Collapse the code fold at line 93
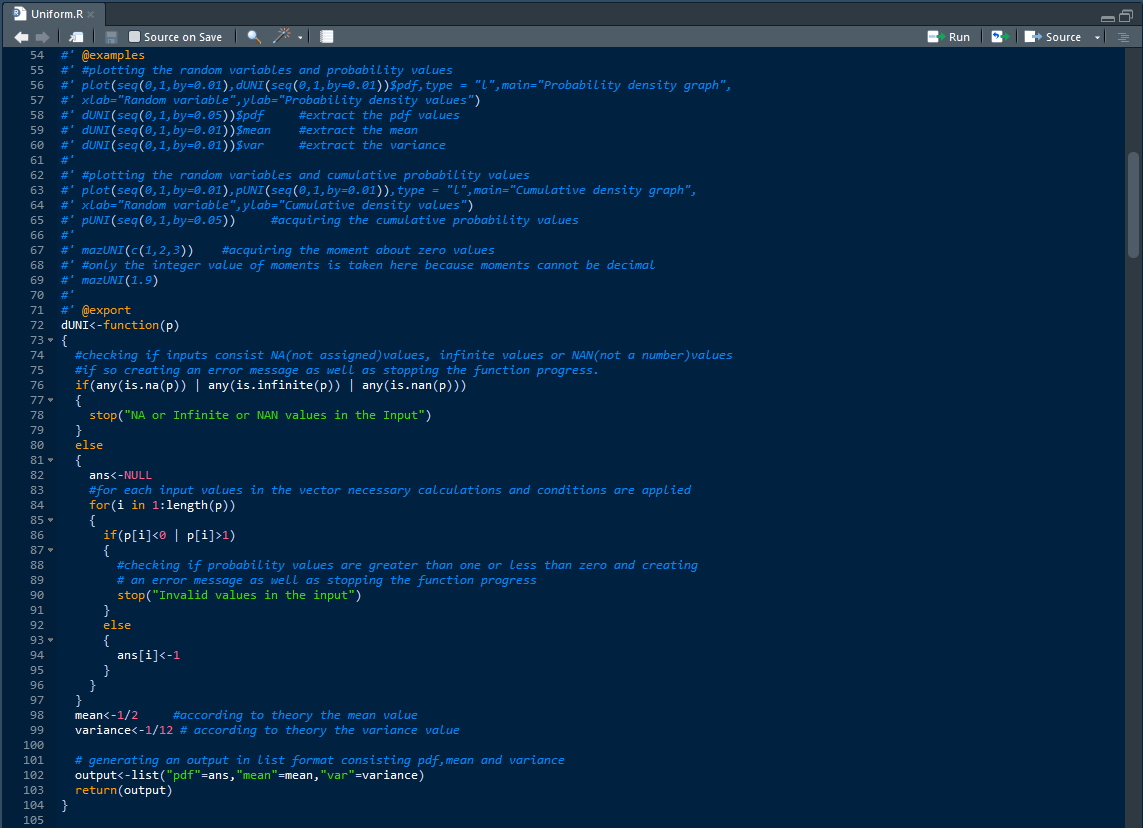This screenshot has height=828, width=1143. (50, 641)
